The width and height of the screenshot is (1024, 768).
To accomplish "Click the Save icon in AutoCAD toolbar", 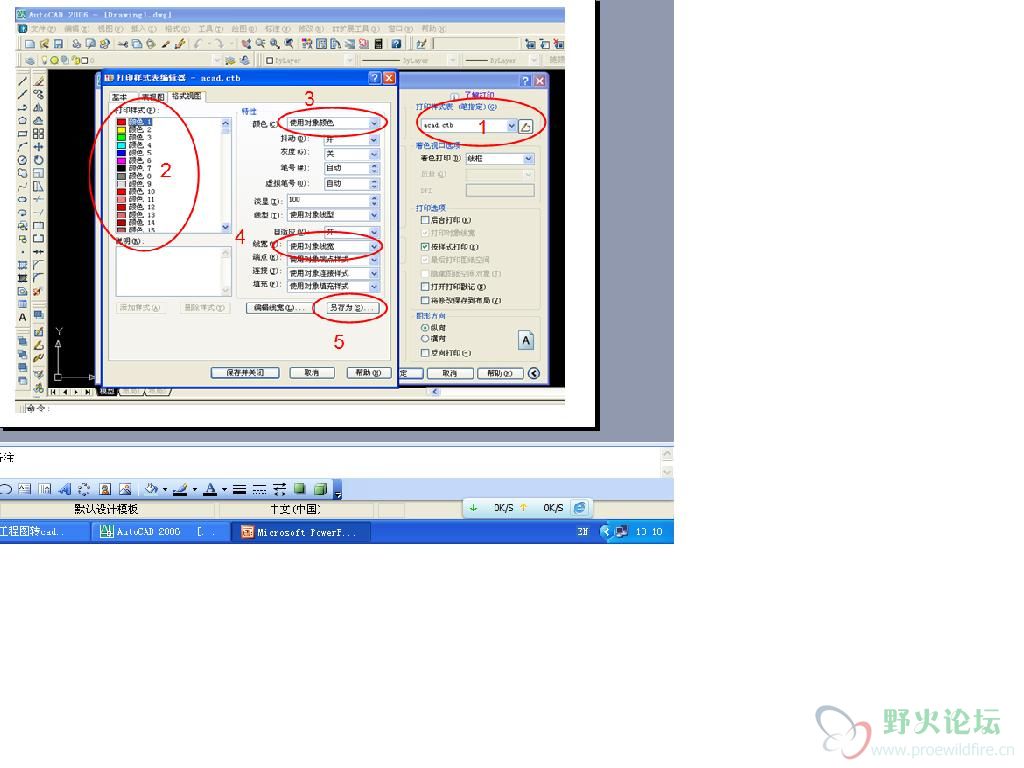I will click(x=58, y=44).
